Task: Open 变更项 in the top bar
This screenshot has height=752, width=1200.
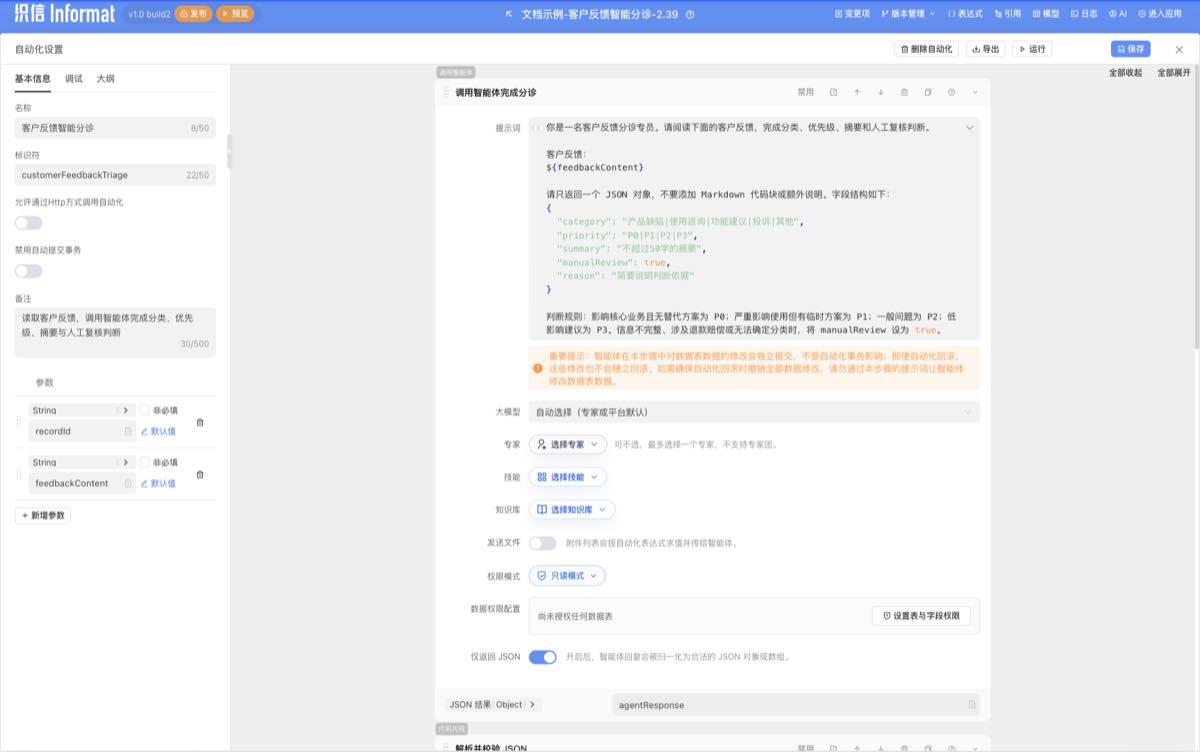Action: [852, 14]
